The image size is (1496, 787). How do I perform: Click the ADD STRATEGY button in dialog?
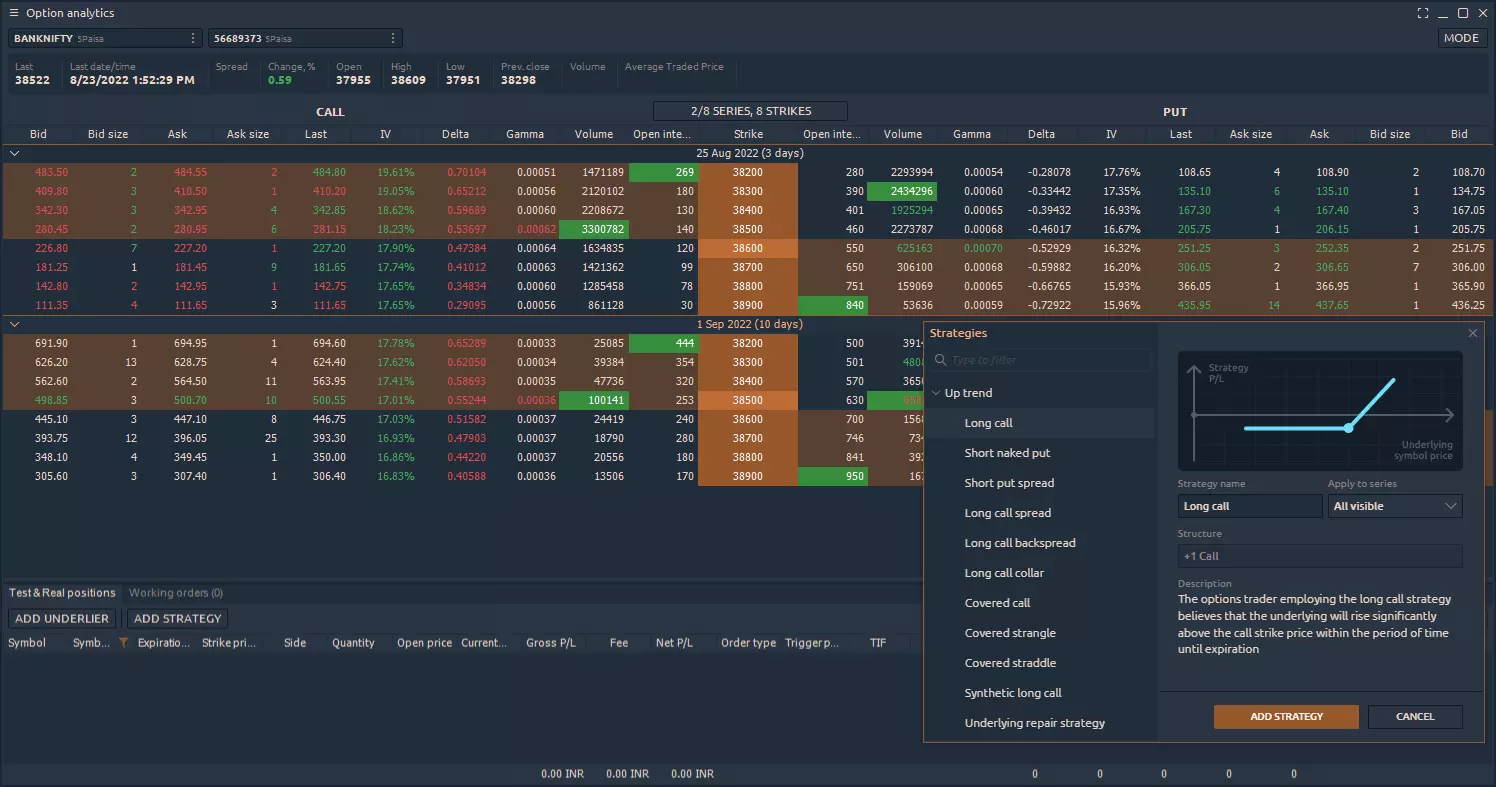(1286, 717)
